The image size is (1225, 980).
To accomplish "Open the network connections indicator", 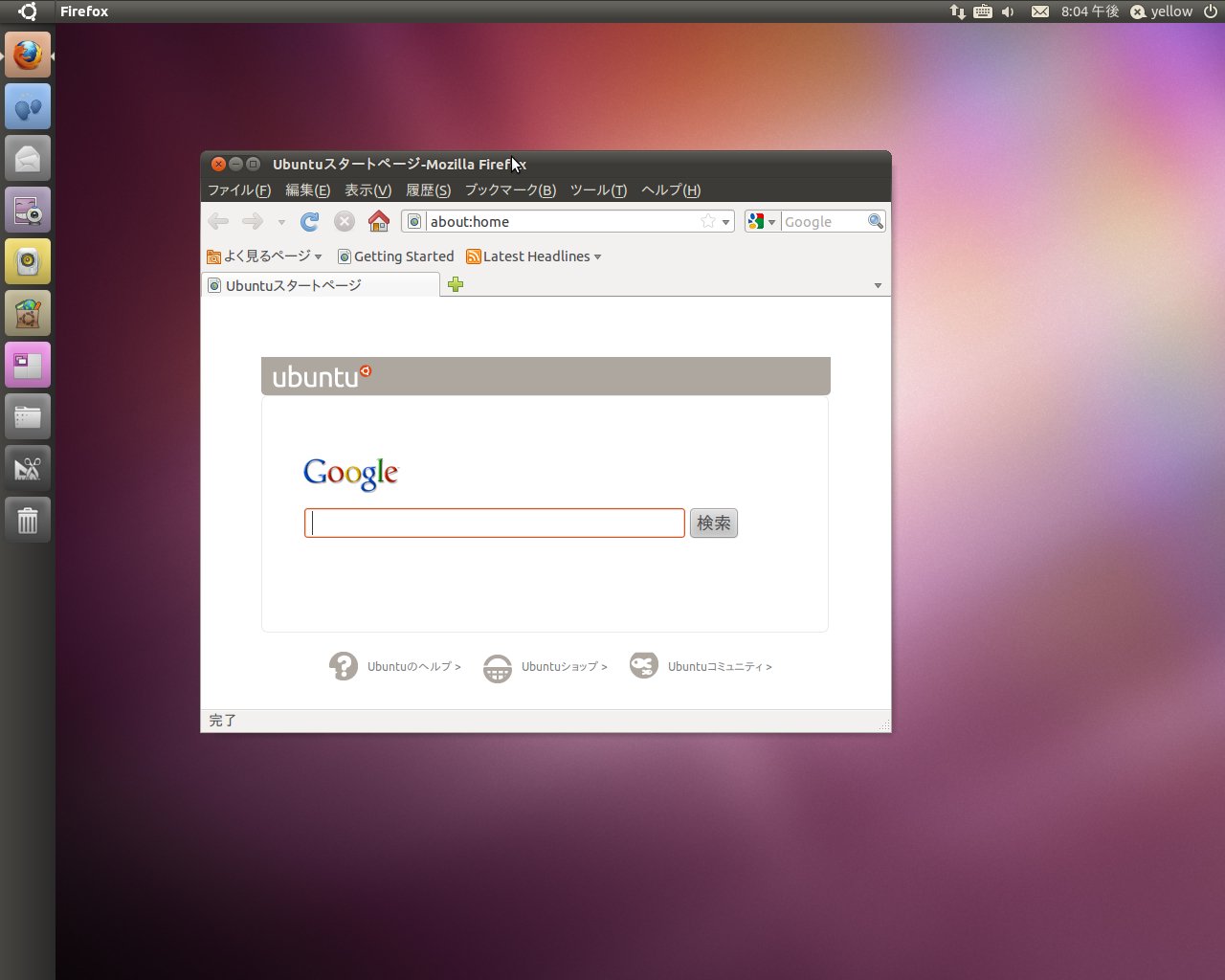I will point(957,11).
